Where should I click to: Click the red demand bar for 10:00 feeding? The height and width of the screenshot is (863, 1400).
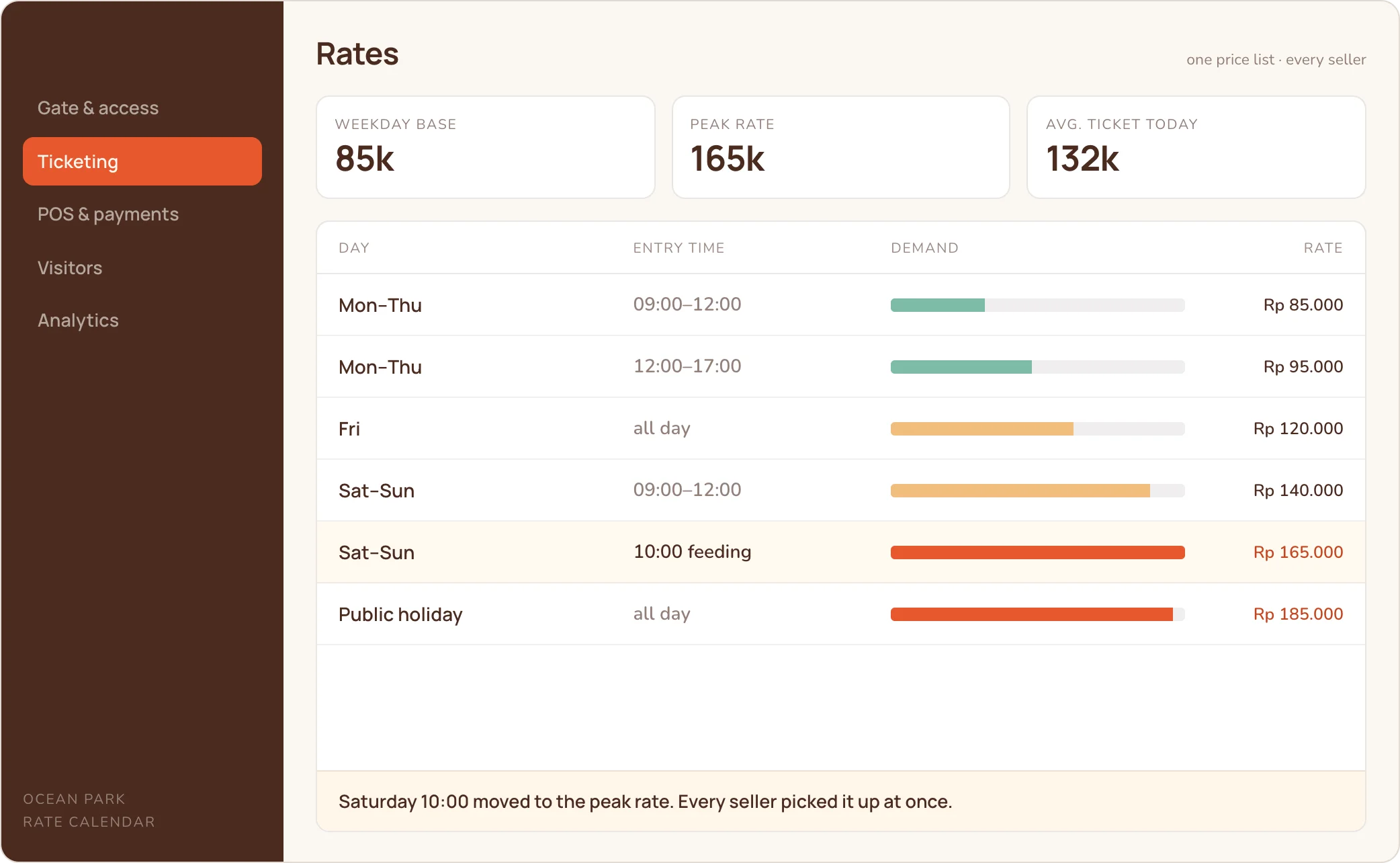coord(1037,552)
